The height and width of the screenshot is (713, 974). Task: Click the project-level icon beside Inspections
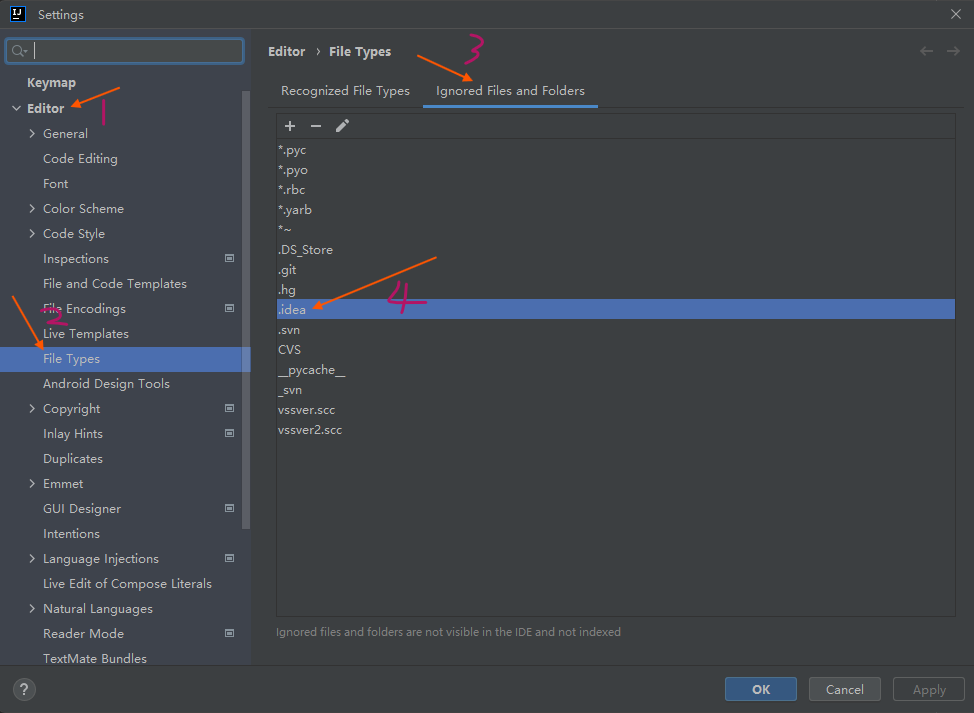click(x=229, y=258)
